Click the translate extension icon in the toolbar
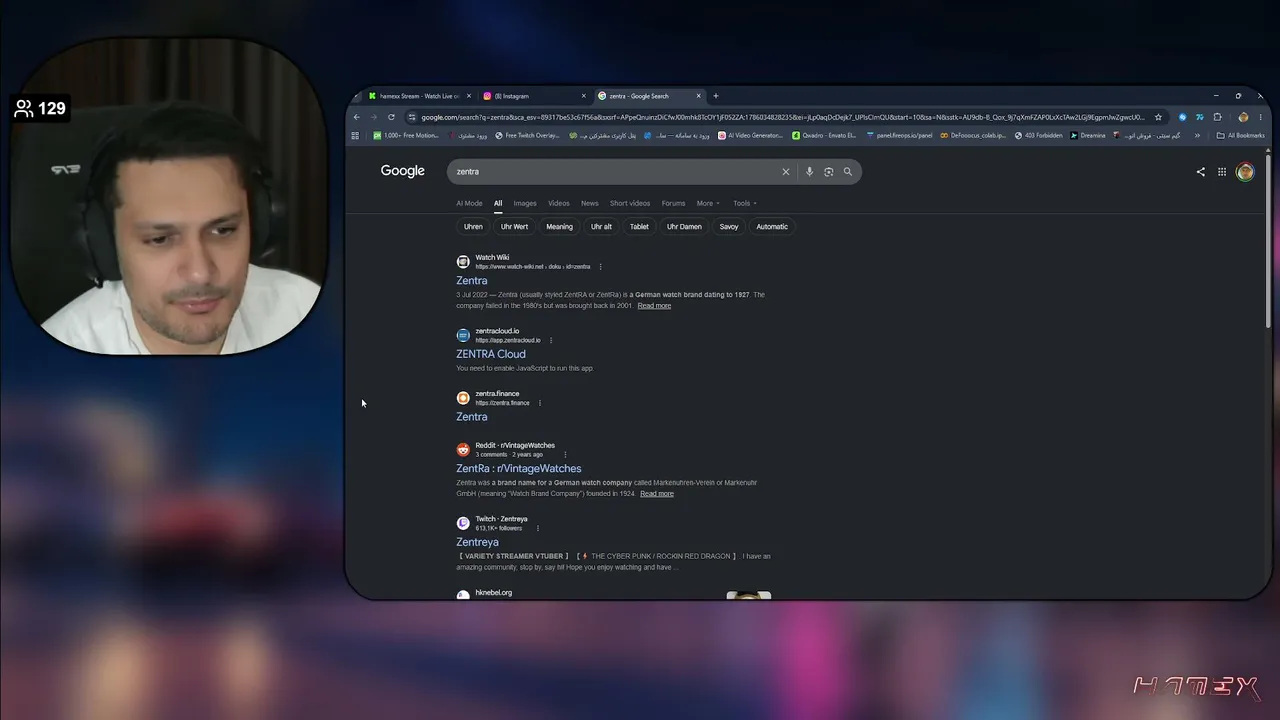1280x720 pixels. pyautogui.click(x=1200, y=117)
